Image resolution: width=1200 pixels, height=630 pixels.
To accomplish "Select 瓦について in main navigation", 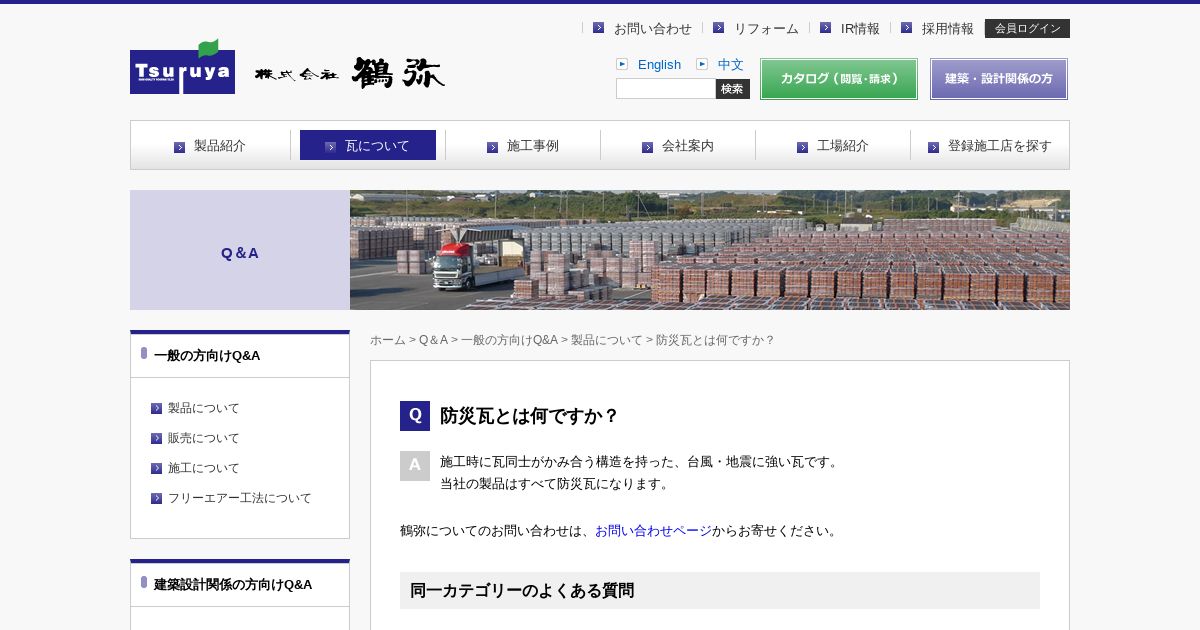I will [368, 146].
